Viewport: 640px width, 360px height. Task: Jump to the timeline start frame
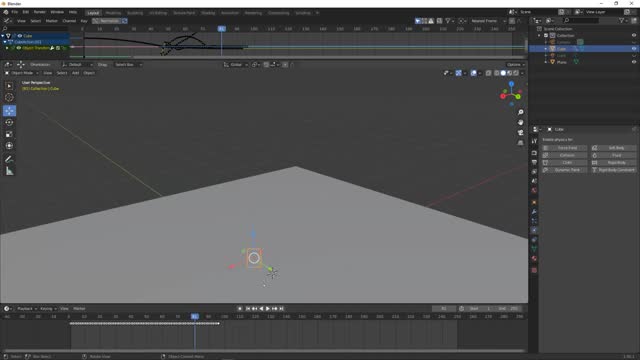[x=248, y=309]
